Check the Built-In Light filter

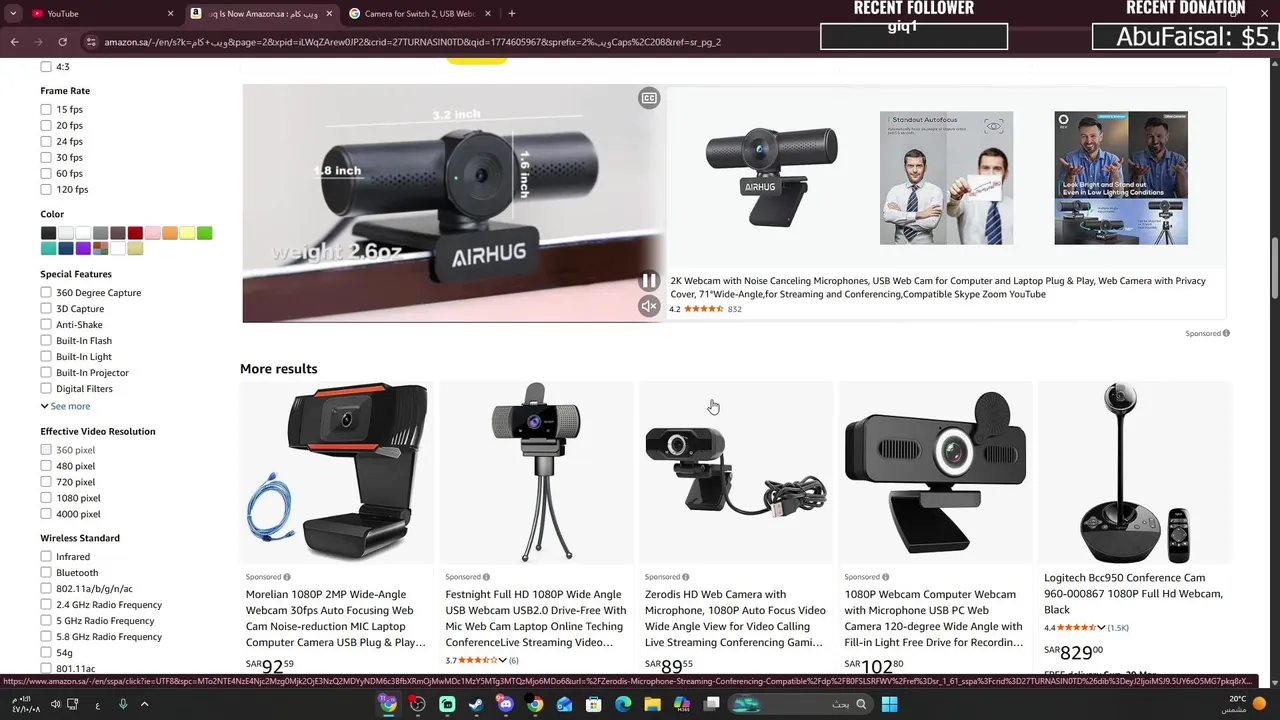[46, 356]
